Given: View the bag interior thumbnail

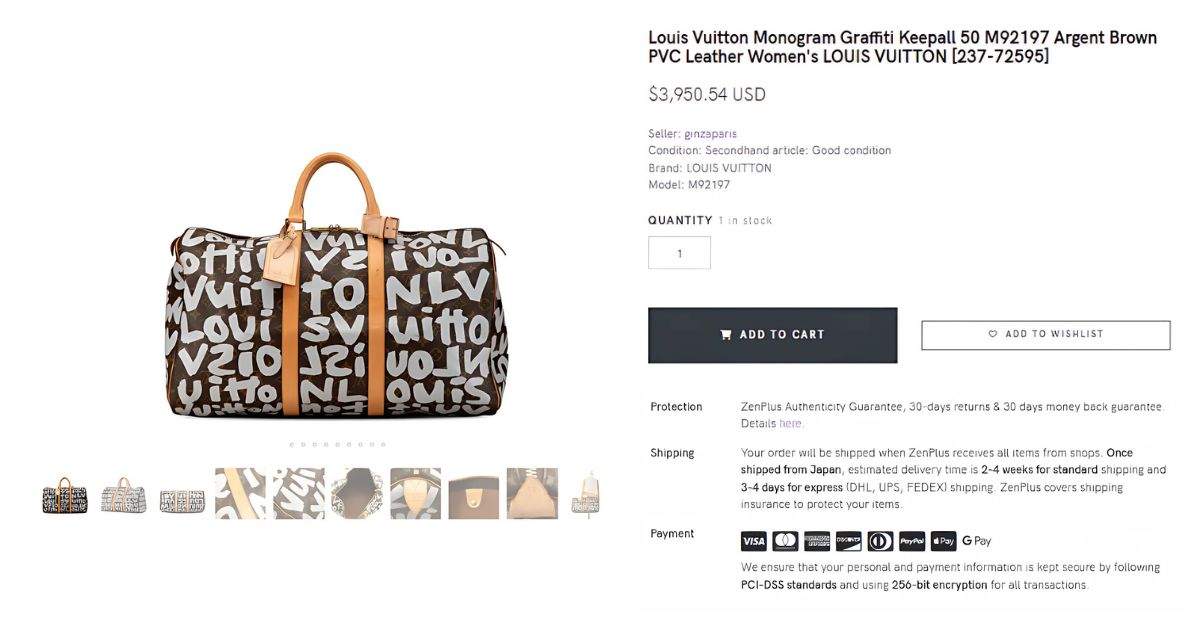Looking at the screenshot, I should [357, 494].
